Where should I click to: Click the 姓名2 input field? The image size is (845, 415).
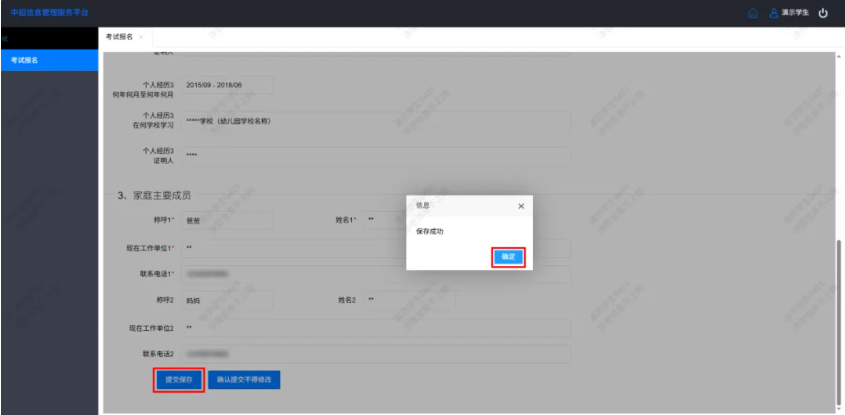tap(408, 300)
